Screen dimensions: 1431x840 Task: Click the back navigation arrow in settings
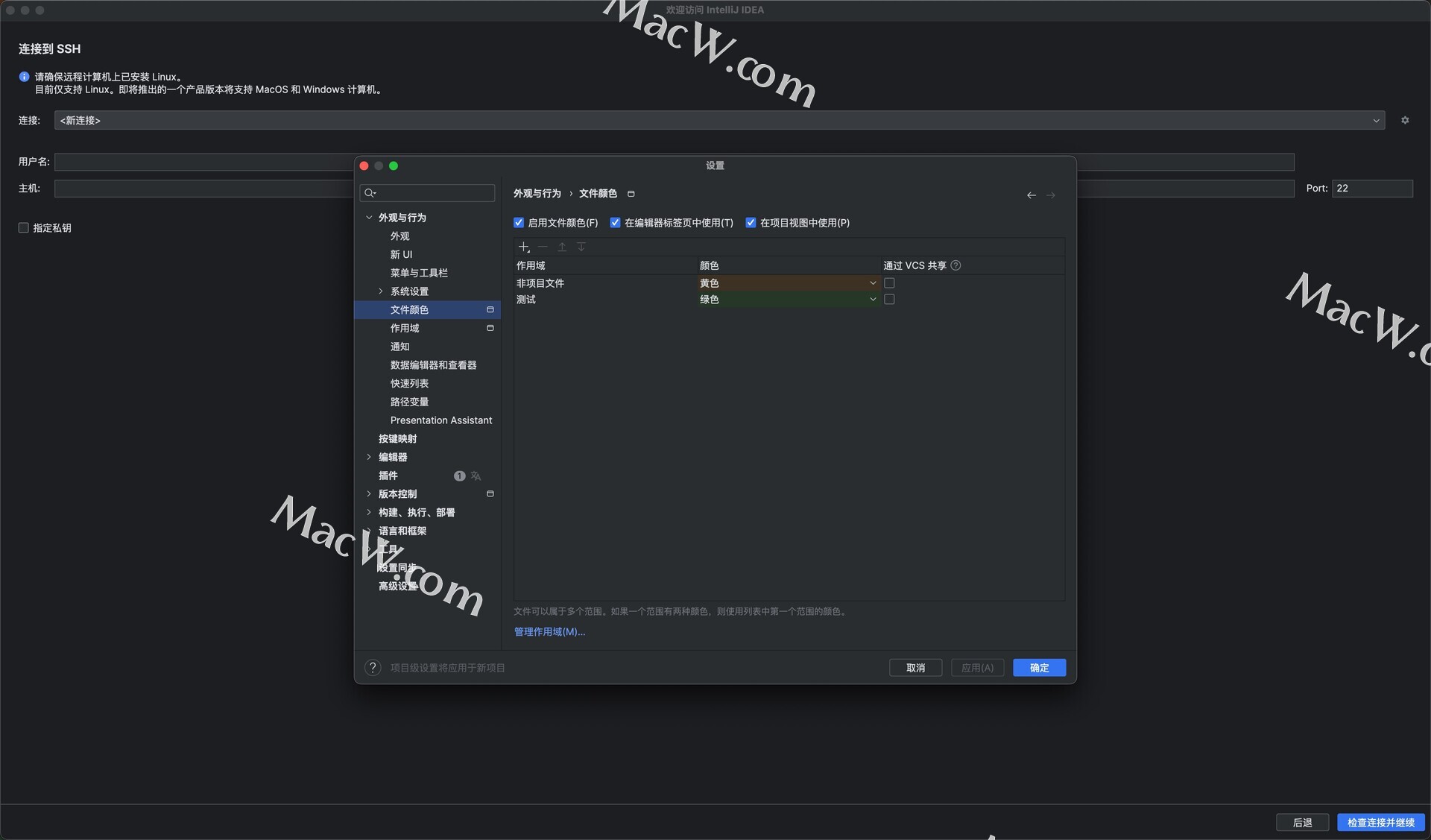coord(1032,195)
